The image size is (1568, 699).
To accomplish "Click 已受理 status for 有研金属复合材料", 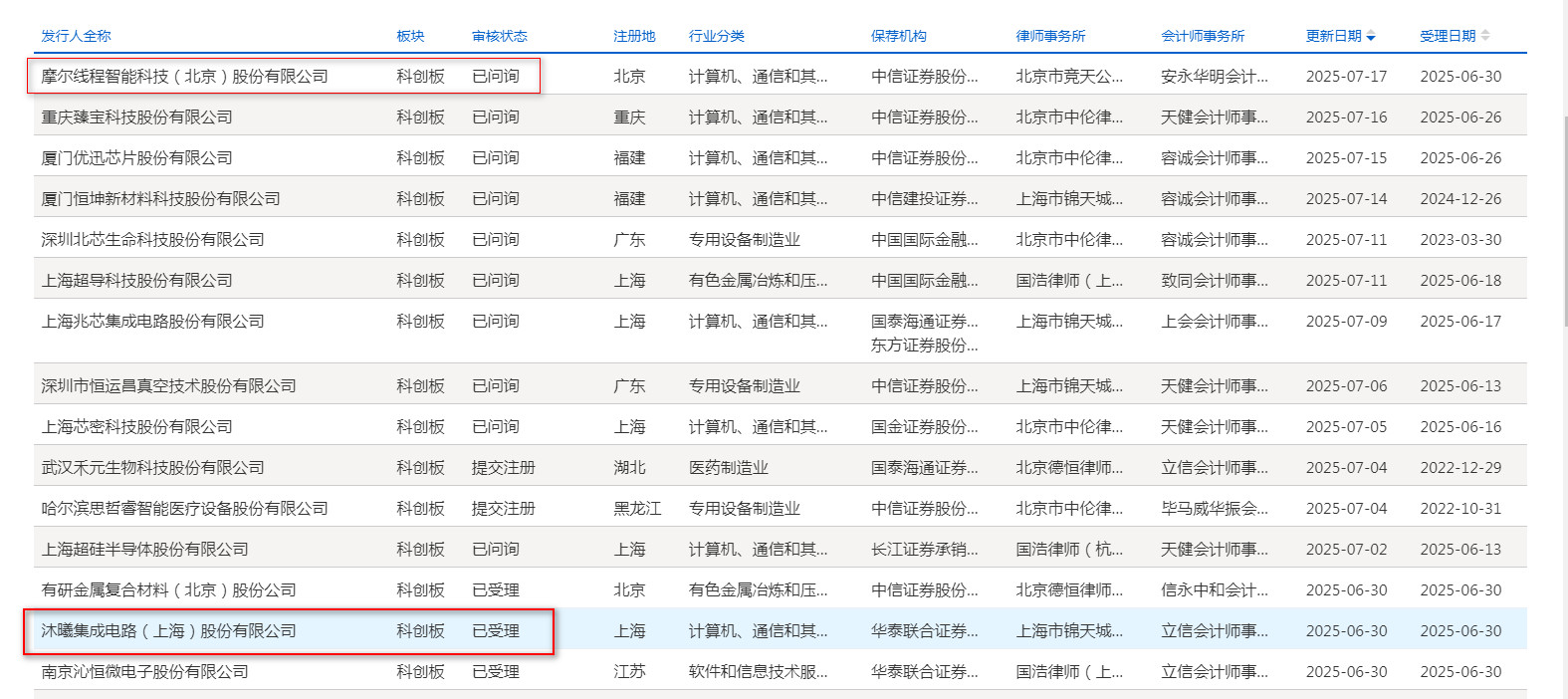I will click(496, 590).
